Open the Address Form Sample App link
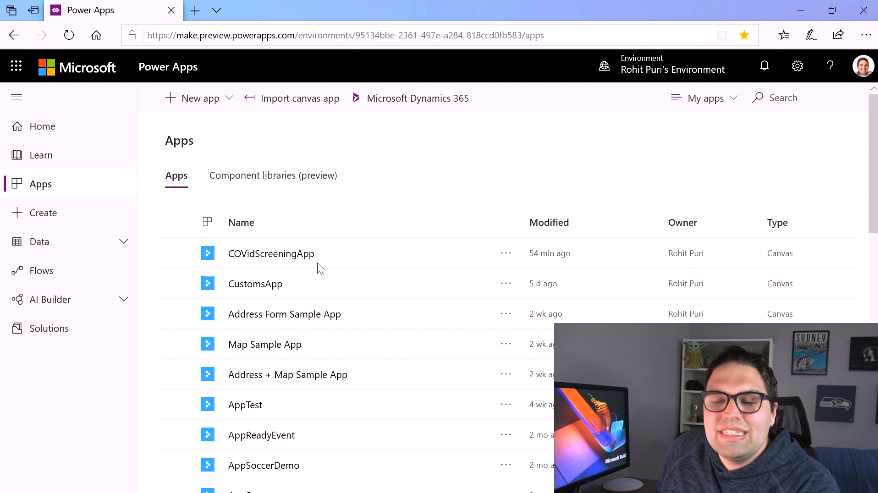 pyautogui.click(x=284, y=314)
